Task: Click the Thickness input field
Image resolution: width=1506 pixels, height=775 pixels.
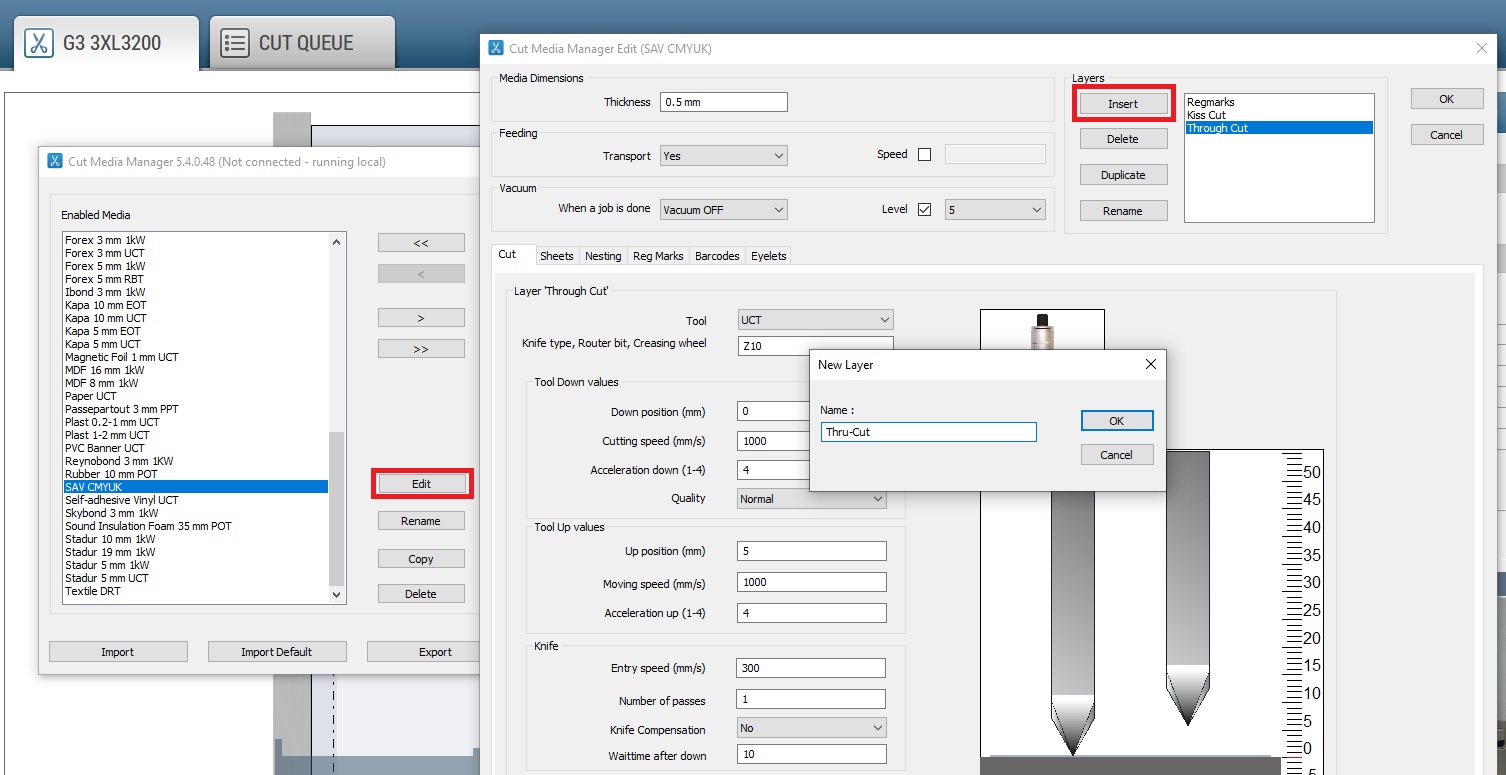Action: pos(723,102)
